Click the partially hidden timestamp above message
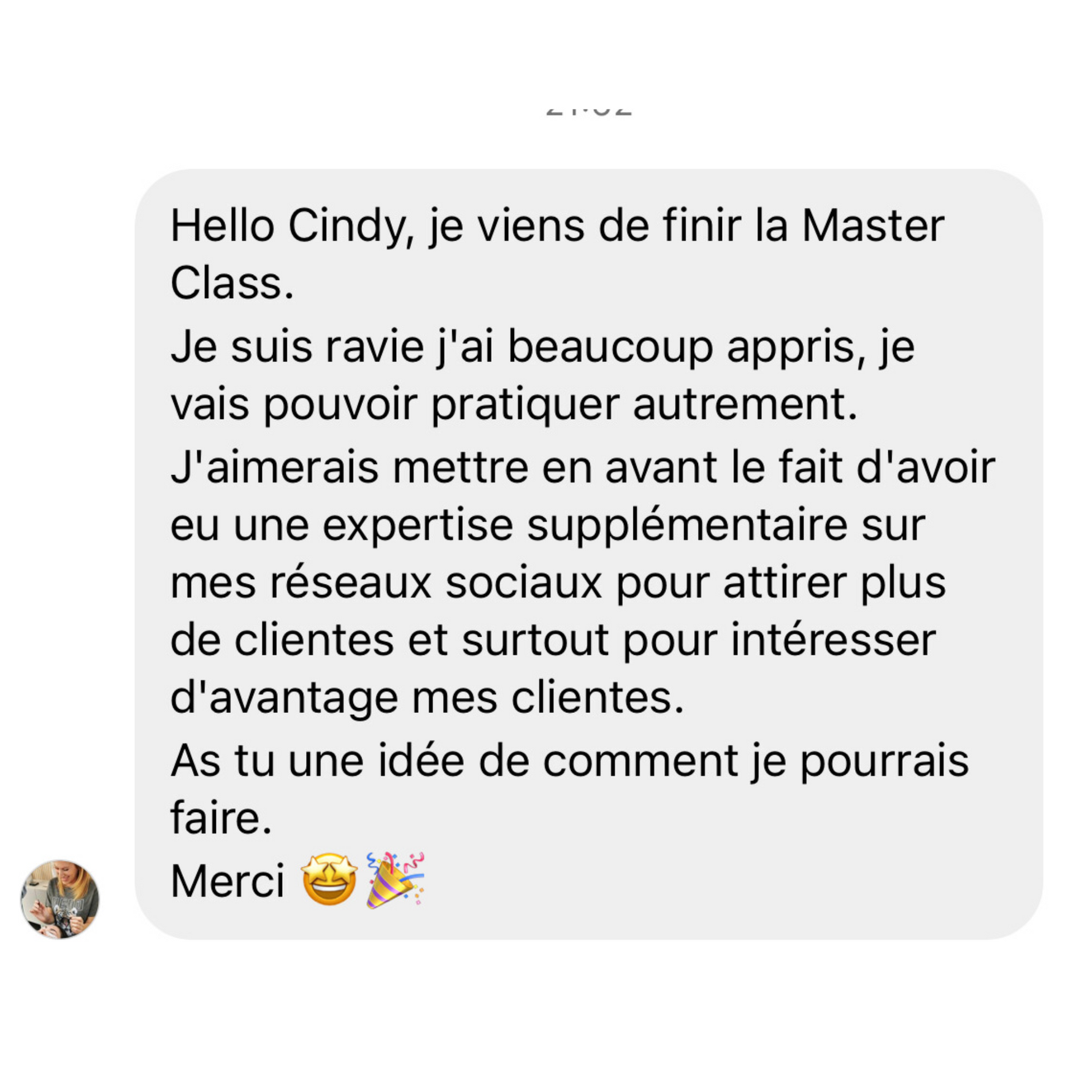 589,111
